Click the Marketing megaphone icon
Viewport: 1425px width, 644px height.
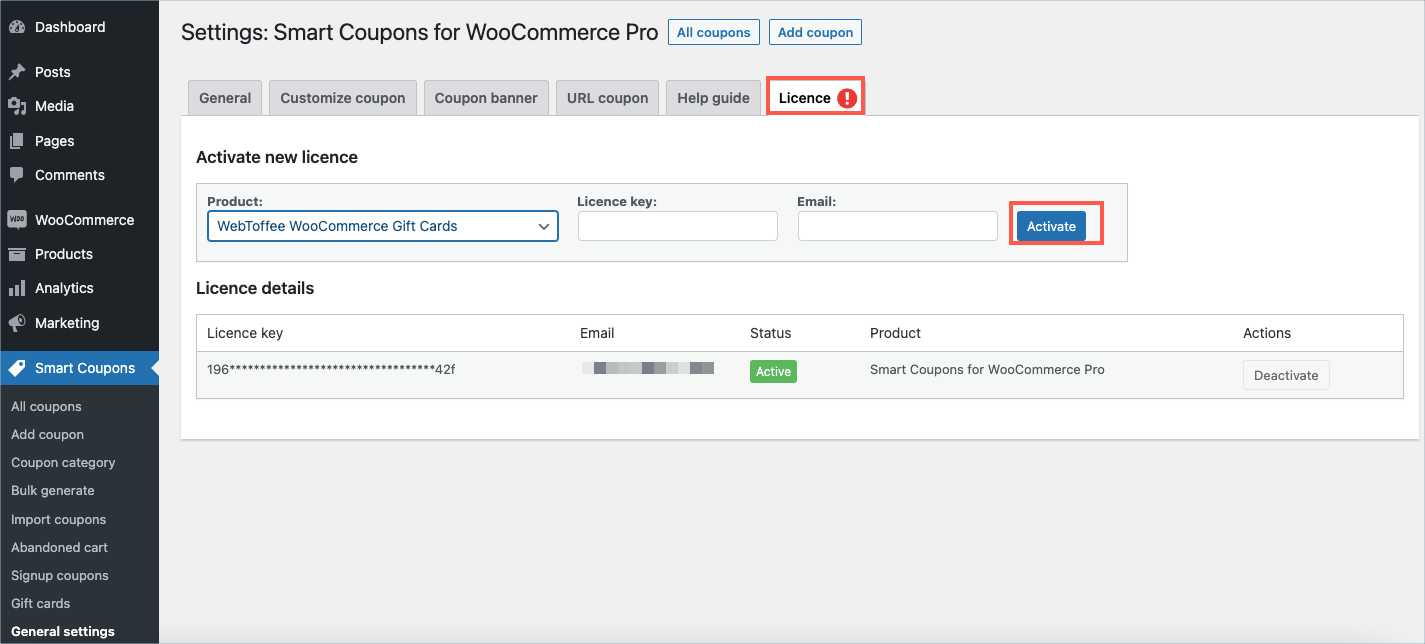tap(17, 323)
